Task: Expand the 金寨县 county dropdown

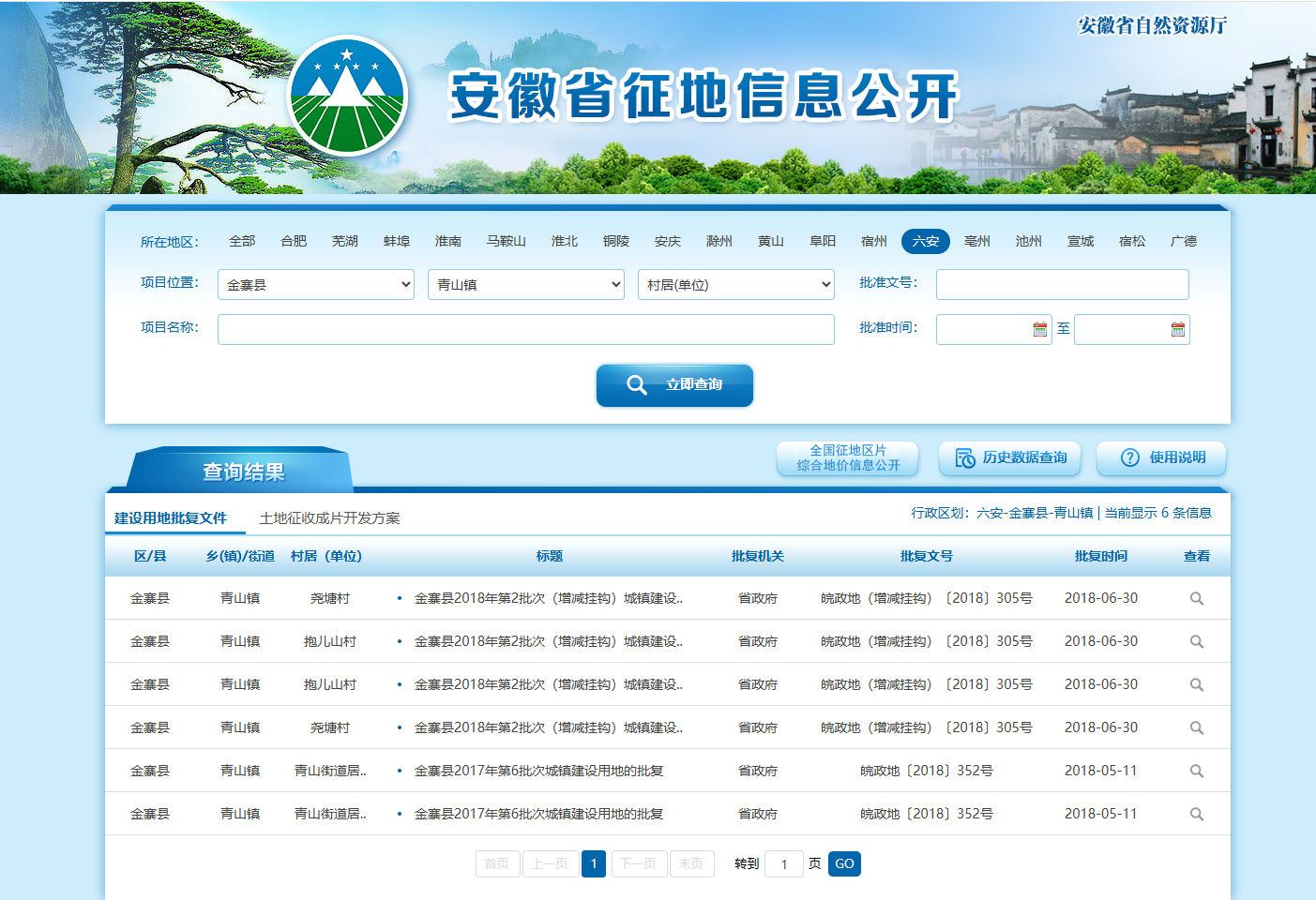Action: coord(316,284)
